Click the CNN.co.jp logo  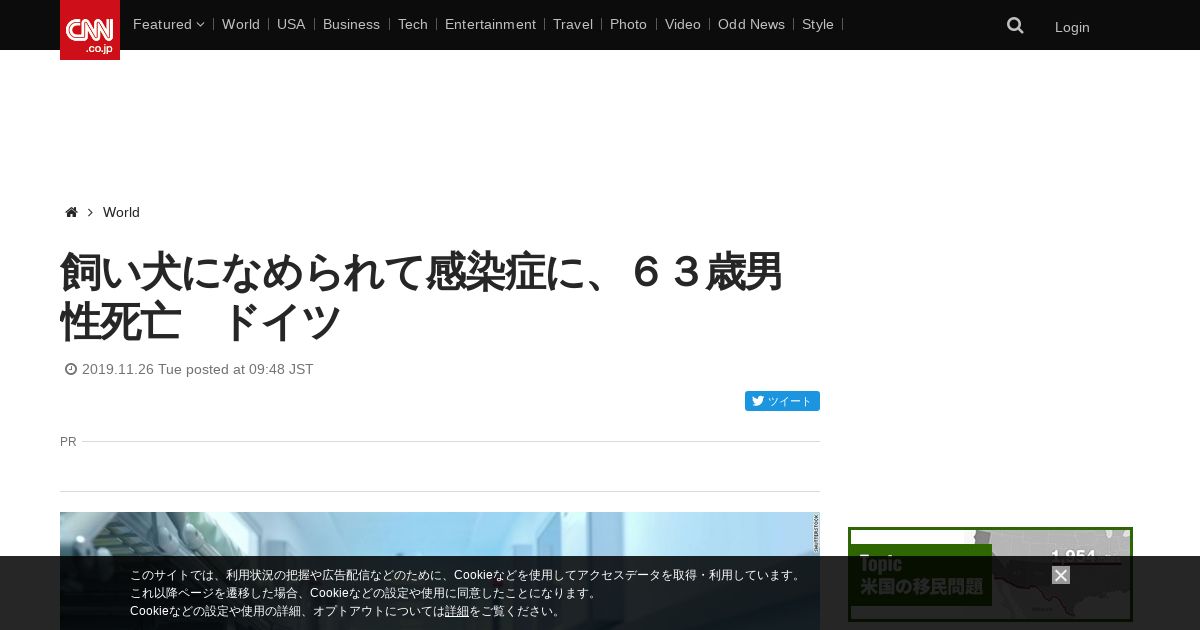click(x=90, y=30)
